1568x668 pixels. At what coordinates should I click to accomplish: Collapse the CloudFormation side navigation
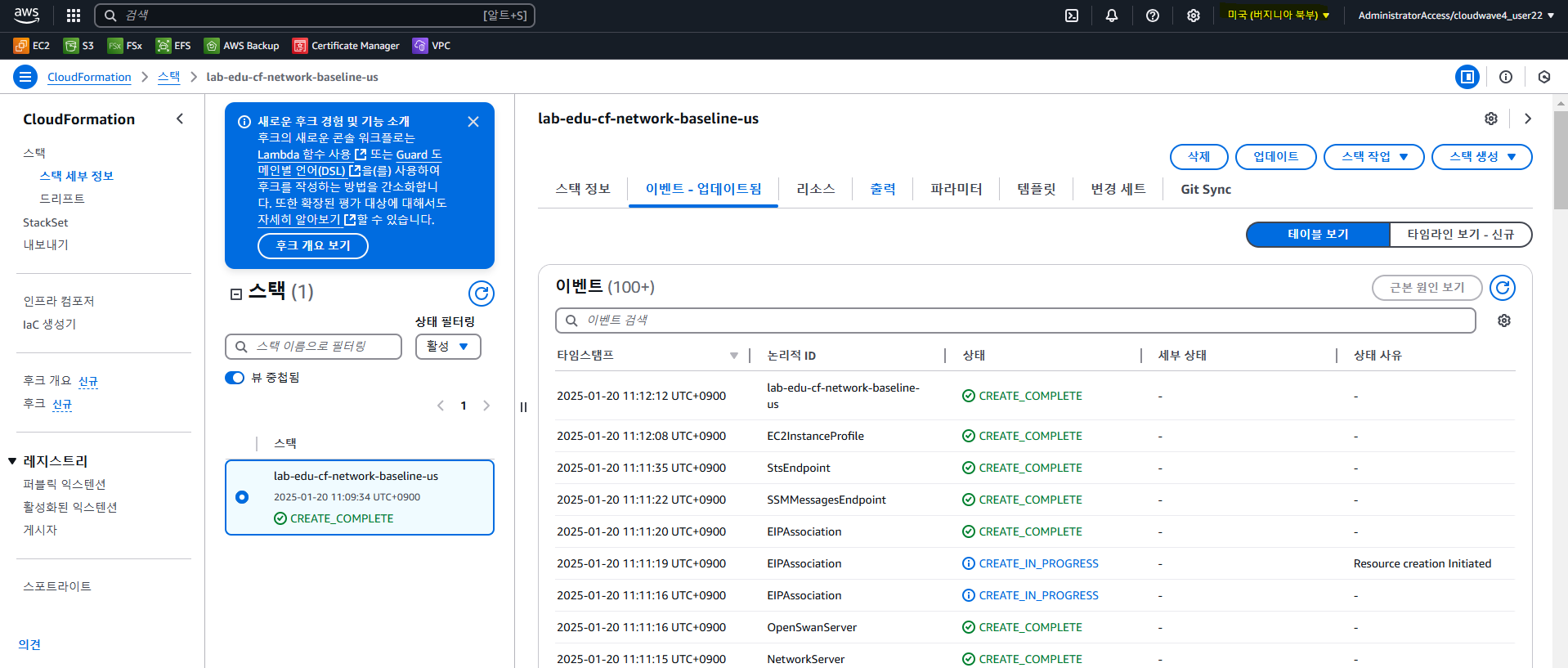[x=180, y=119]
